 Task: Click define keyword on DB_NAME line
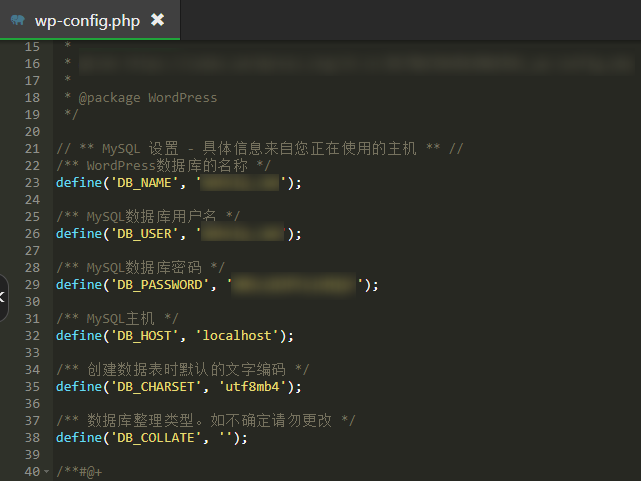tap(79, 183)
